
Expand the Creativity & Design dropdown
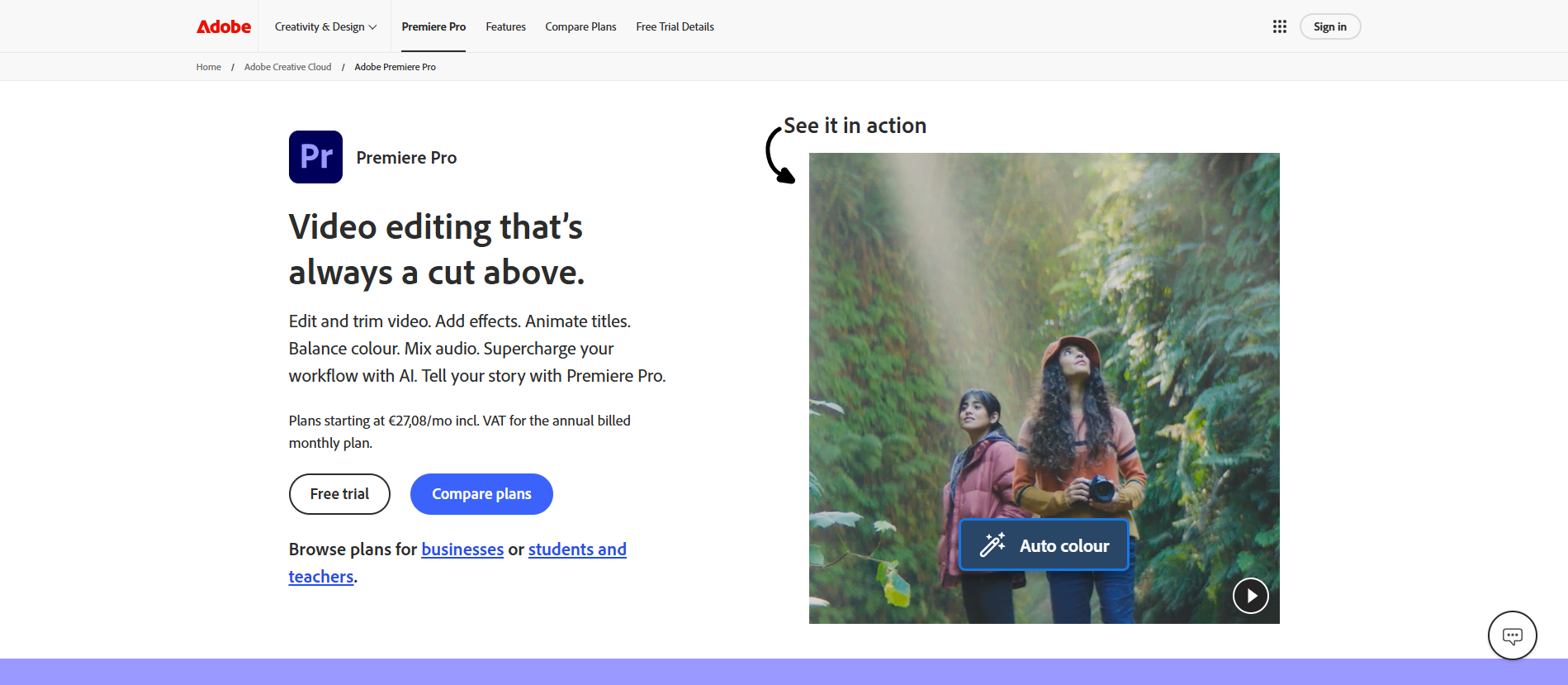point(325,26)
